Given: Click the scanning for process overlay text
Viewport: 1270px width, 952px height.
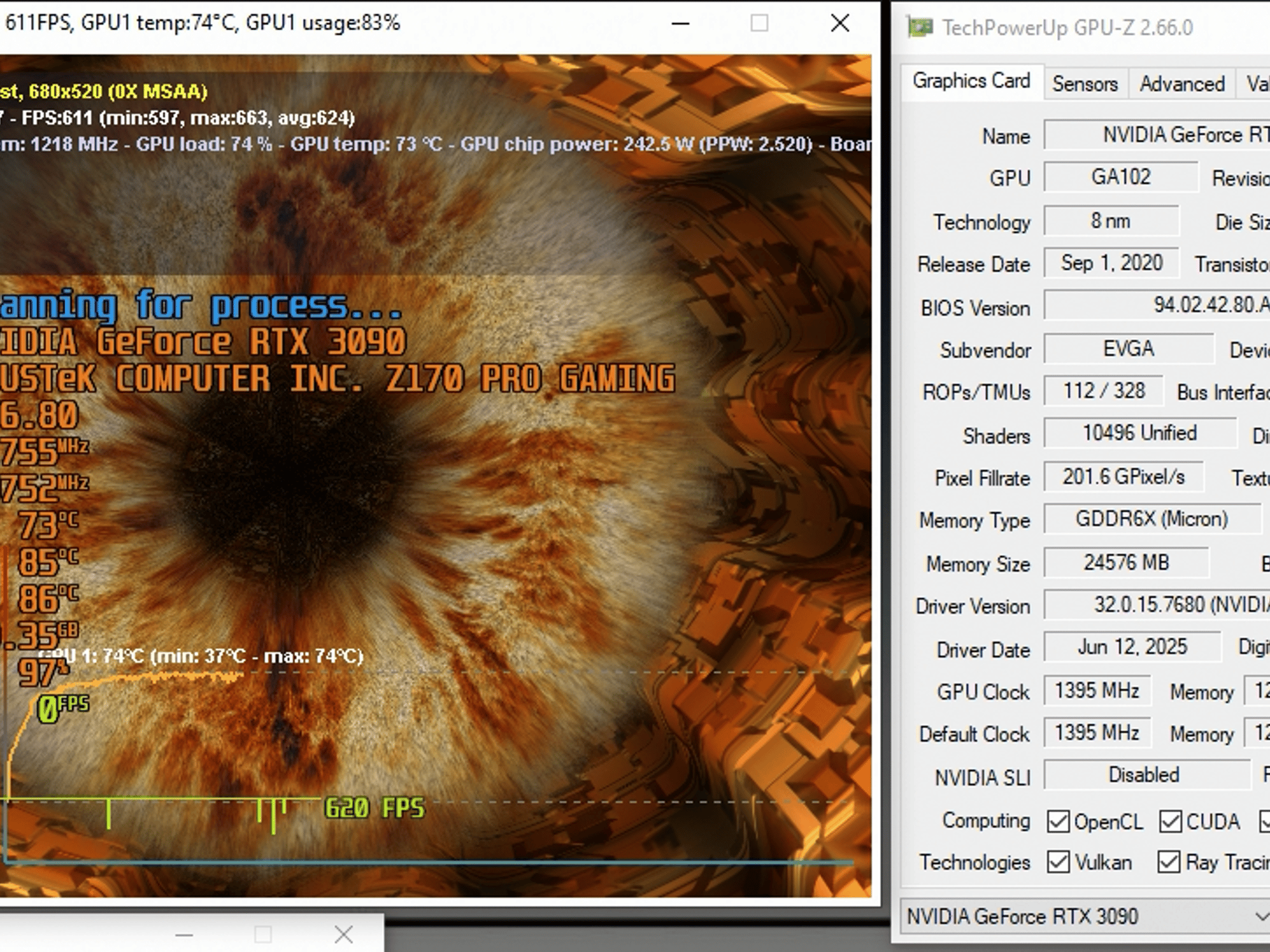Looking at the screenshot, I should click(202, 306).
